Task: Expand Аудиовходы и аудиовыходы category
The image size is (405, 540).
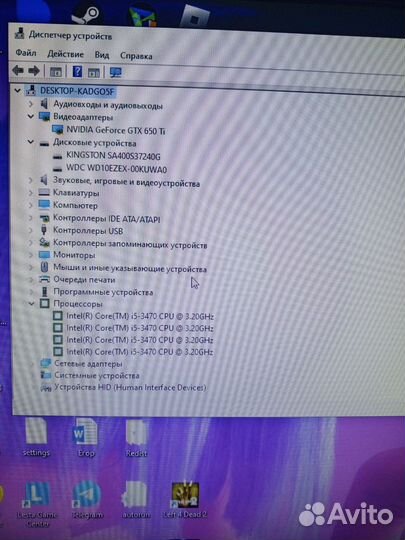Action: click(x=31, y=103)
